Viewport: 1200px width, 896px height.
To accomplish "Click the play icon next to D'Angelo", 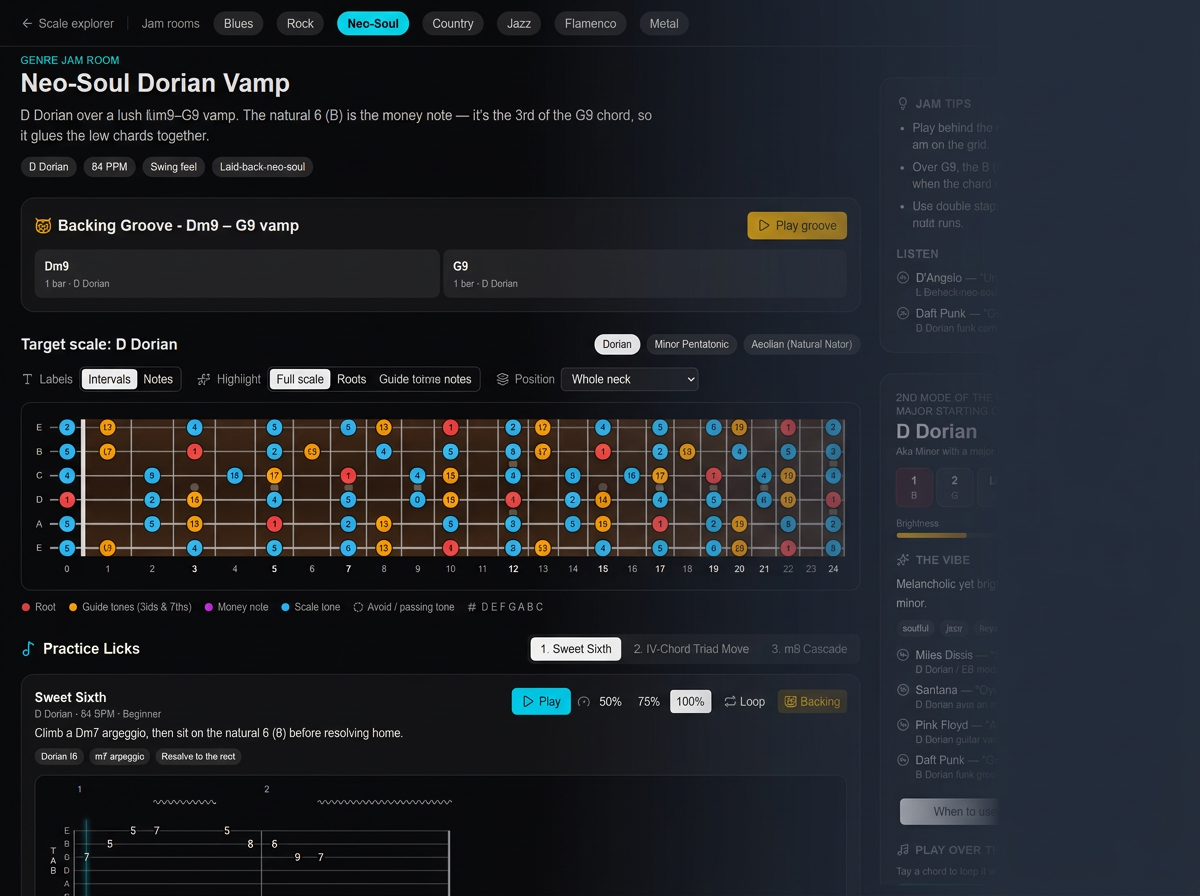I will pyautogui.click(x=903, y=278).
